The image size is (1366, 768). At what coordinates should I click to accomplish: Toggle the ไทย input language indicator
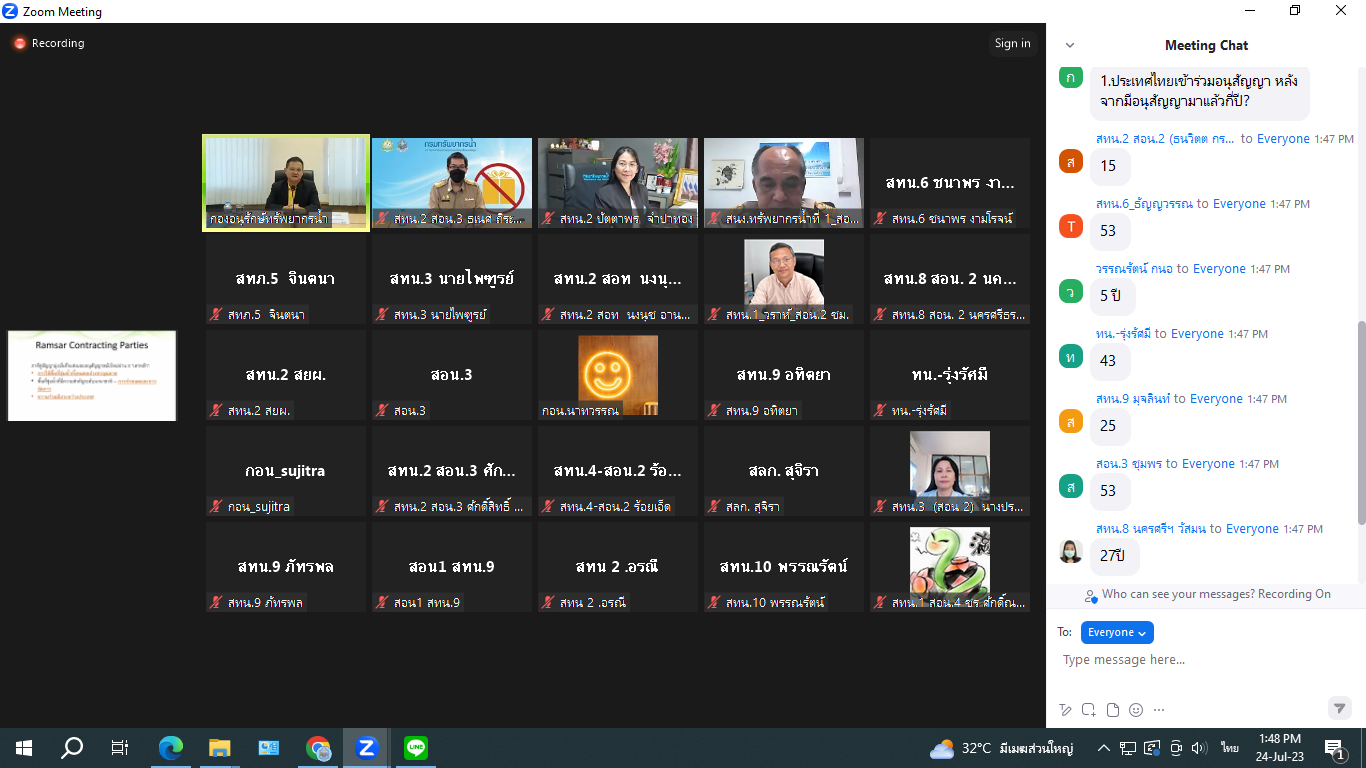pyautogui.click(x=1229, y=748)
